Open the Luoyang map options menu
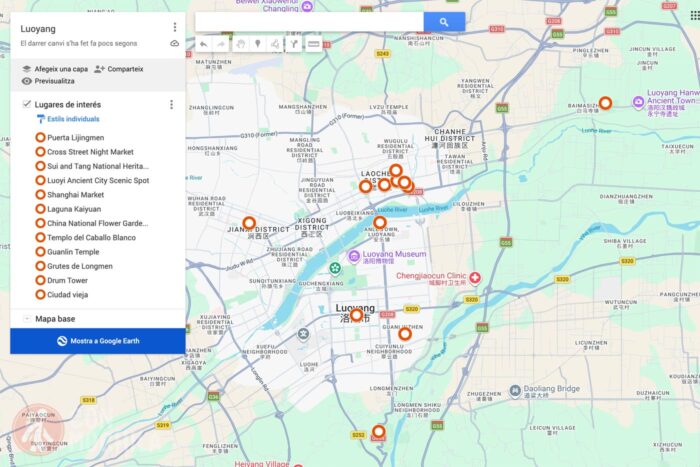The image size is (700, 467). 175,28
